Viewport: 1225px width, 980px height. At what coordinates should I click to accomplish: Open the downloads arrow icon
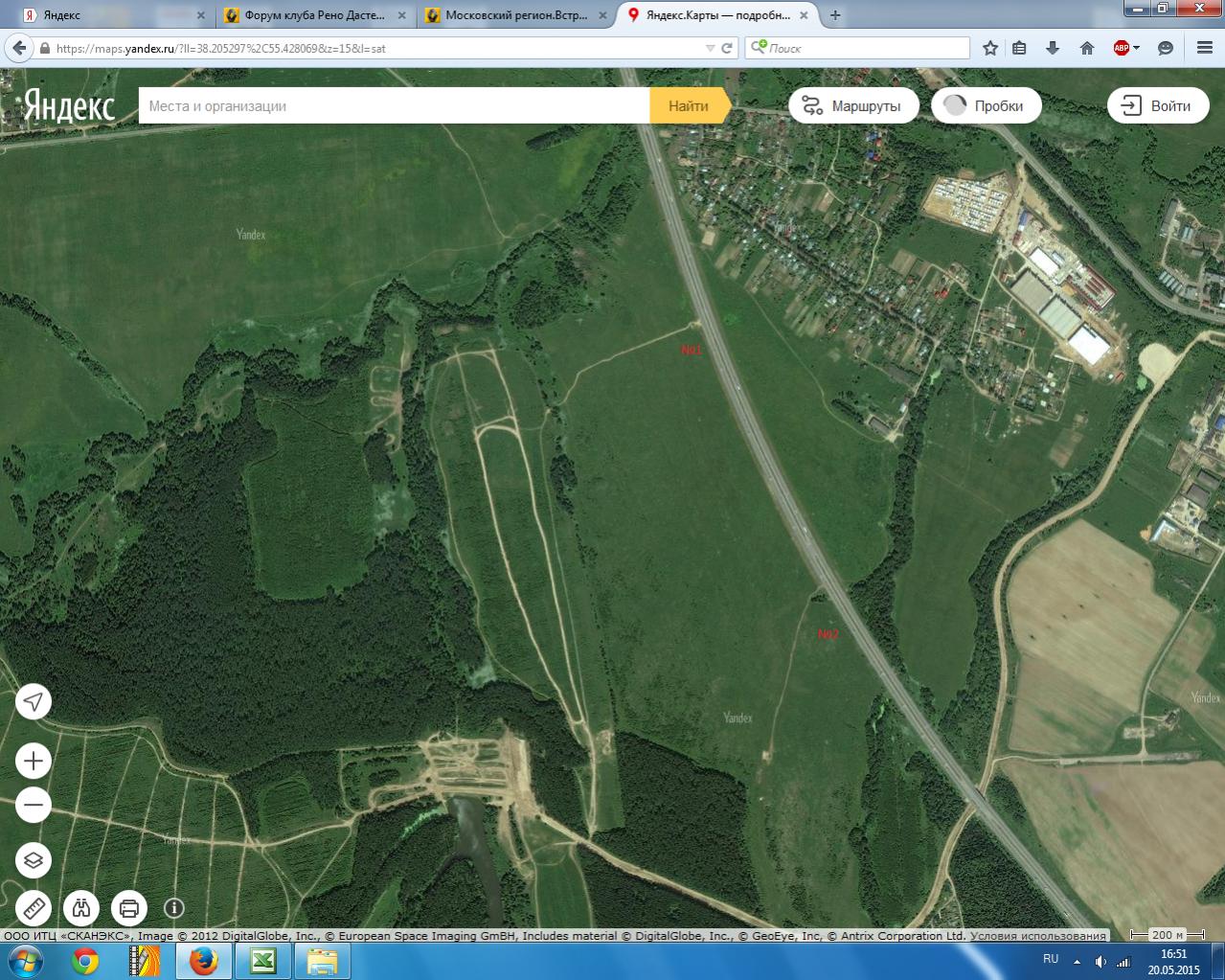pos(1053,48)
